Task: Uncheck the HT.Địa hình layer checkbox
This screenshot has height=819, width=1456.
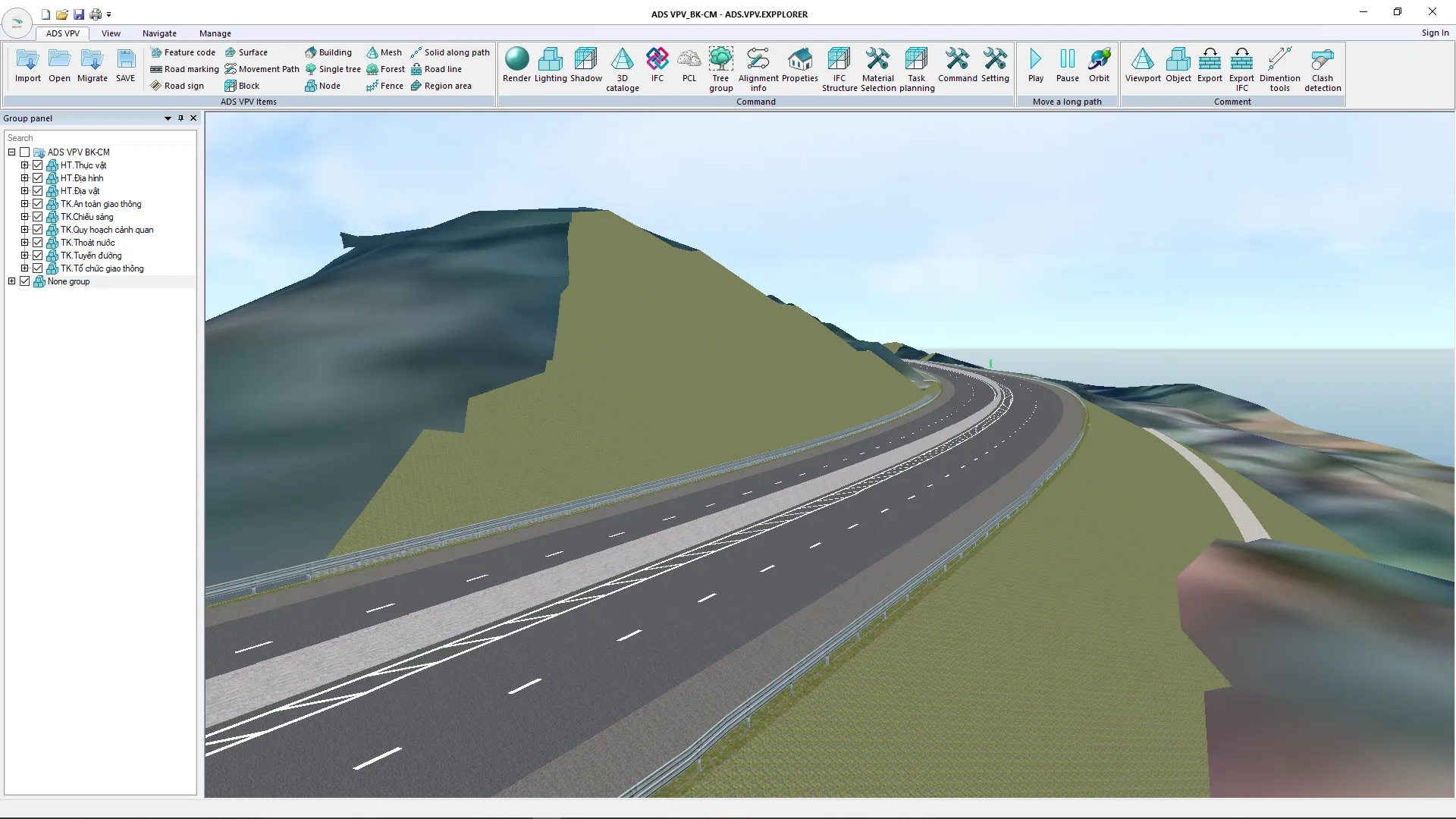Action: pos(37,178)
